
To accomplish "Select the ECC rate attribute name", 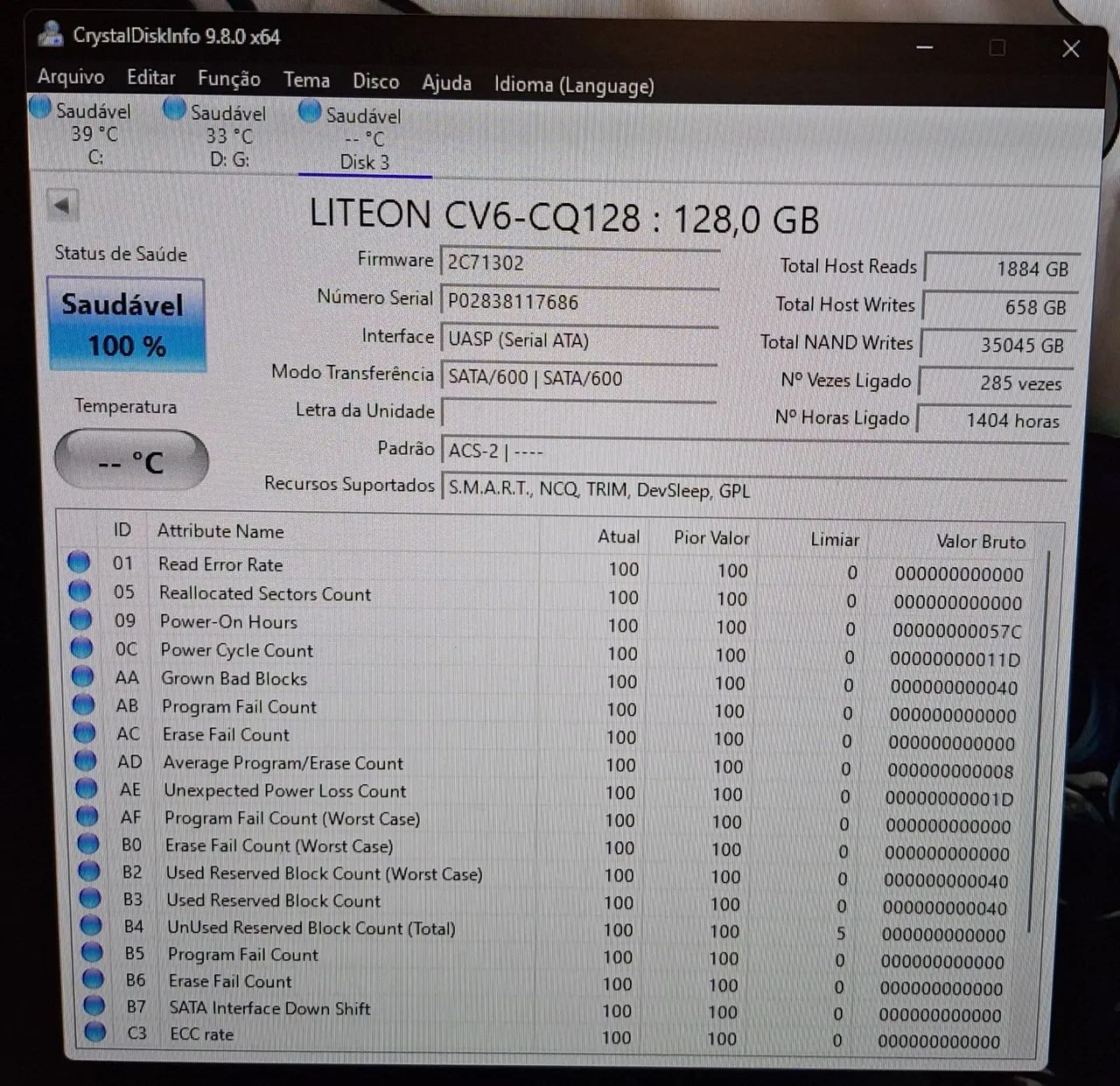I will pos(201,1034).
